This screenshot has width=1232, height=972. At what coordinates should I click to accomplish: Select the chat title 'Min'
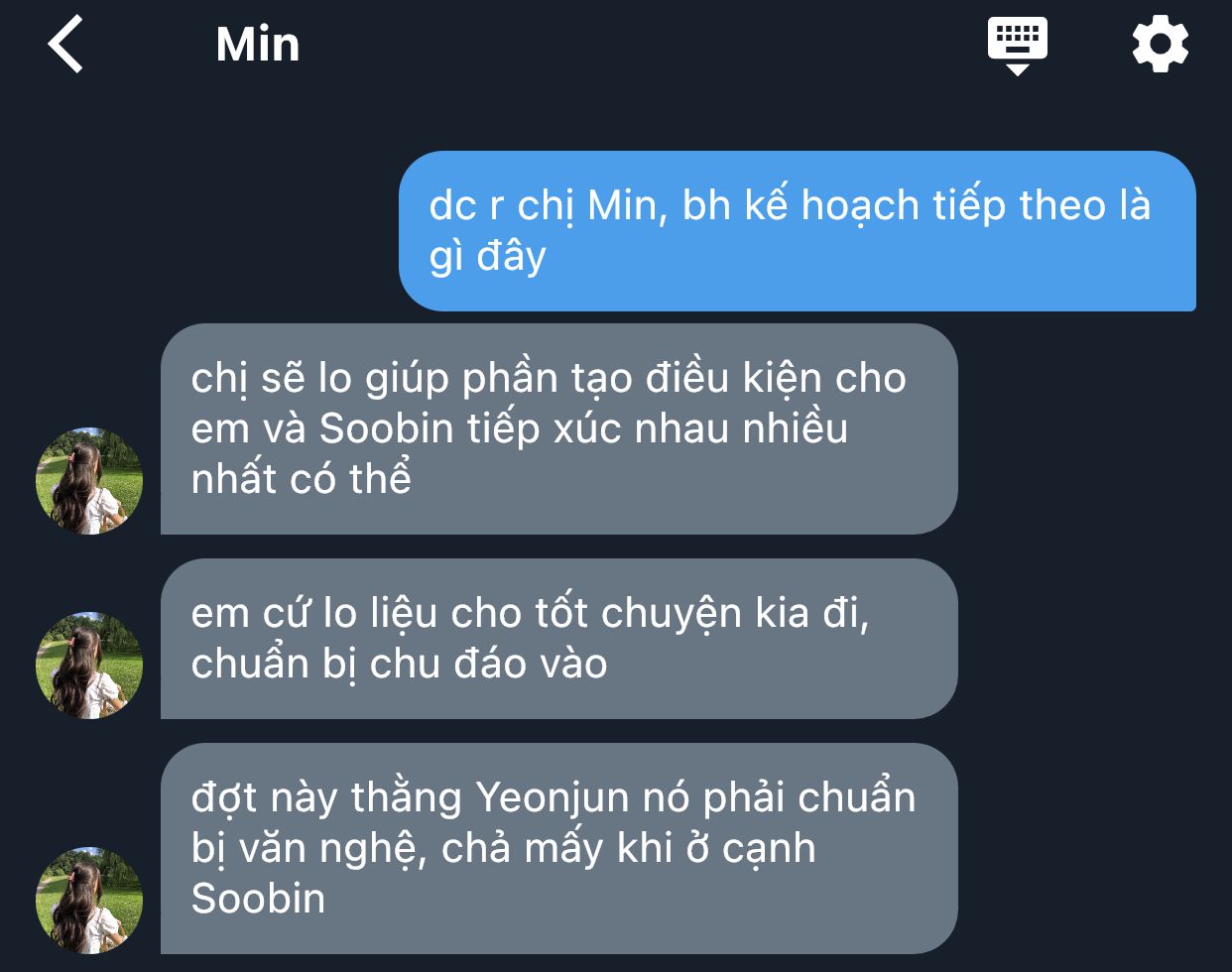(258, 45)
